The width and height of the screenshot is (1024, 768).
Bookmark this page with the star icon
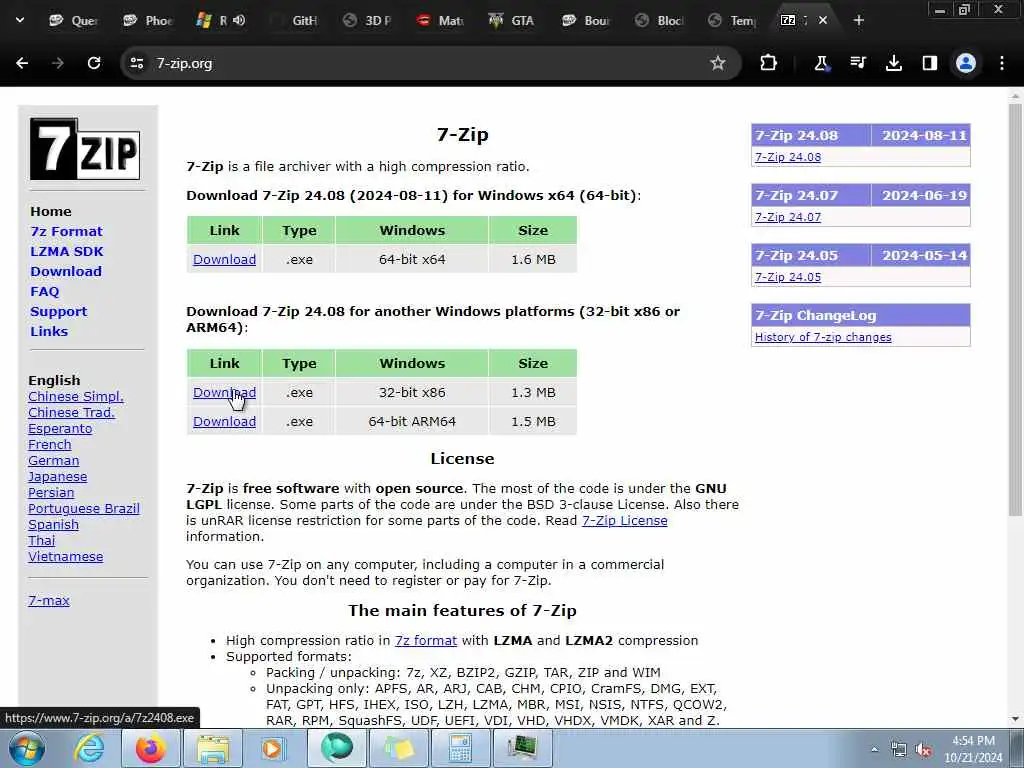click(x=718, y=63)
